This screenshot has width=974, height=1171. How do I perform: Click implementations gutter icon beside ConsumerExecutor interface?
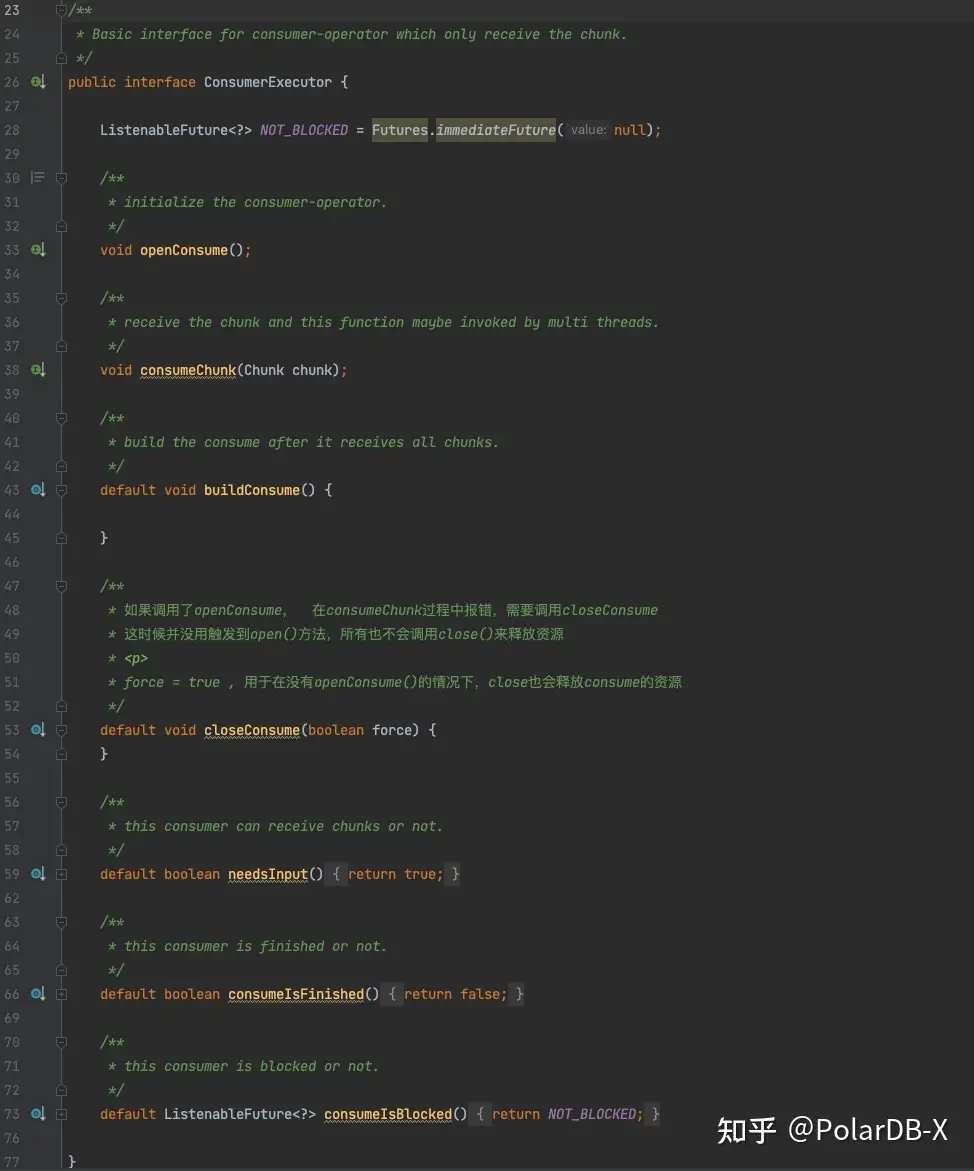38,82
